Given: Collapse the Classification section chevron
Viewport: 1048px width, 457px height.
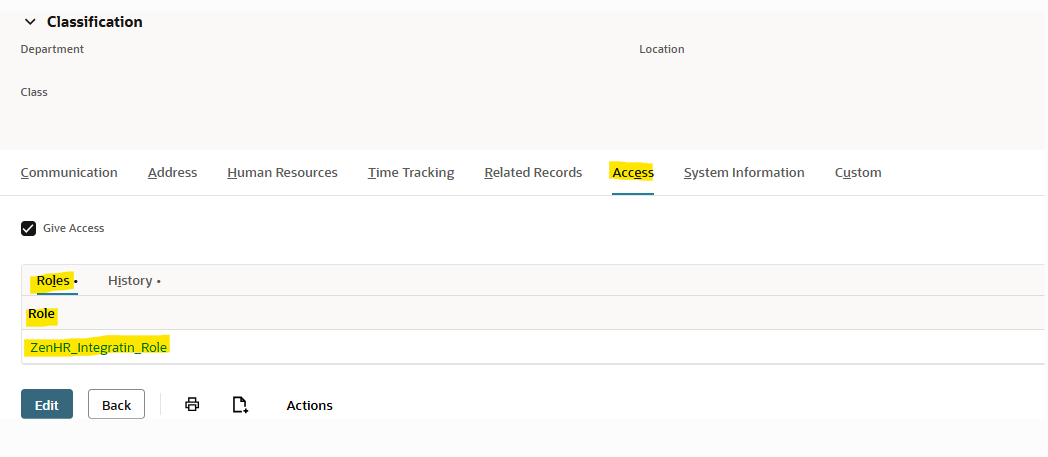Looking at the screenshot, I should [x=30, y=22].
